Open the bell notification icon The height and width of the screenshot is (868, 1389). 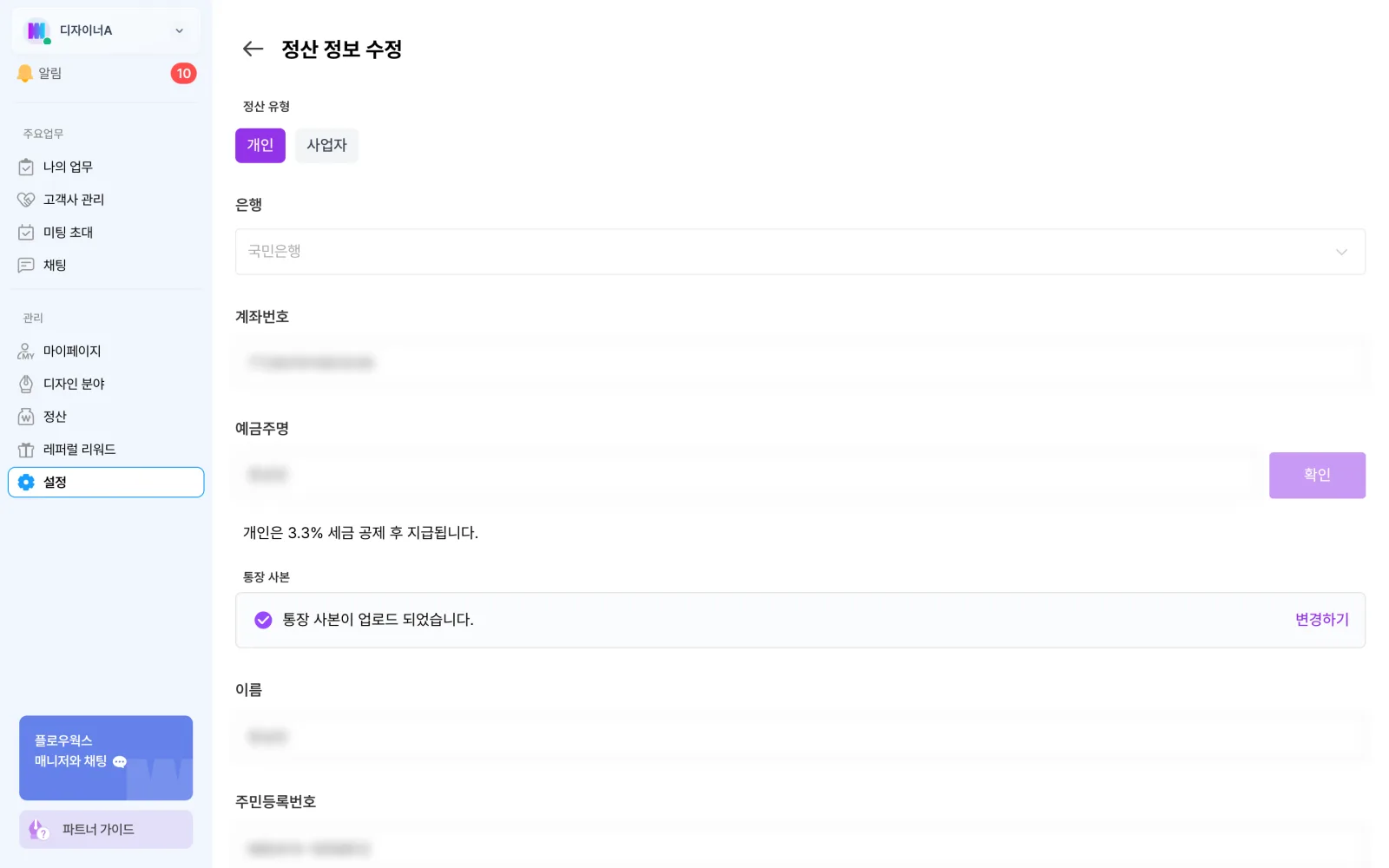coord(25,74)
